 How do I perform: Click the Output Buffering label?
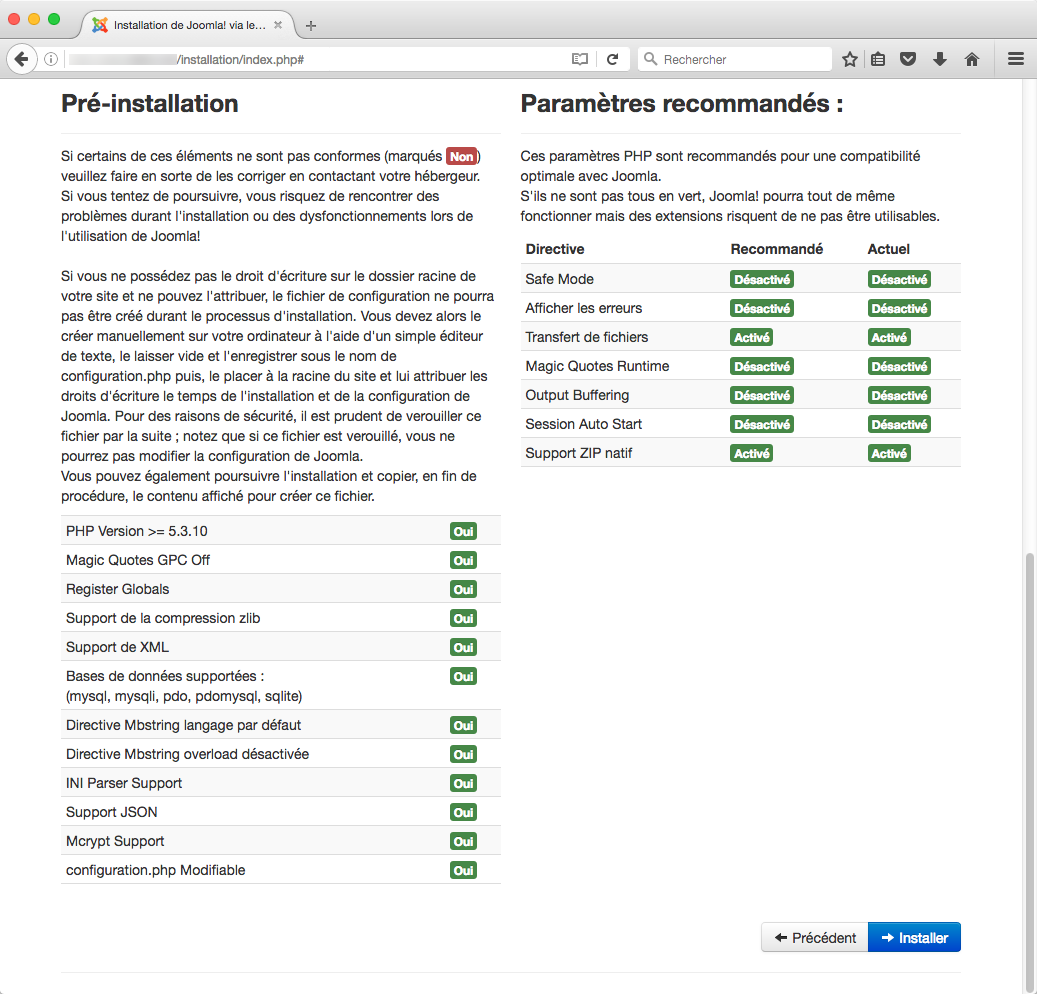pyautogui.click(x=577, y=395)
